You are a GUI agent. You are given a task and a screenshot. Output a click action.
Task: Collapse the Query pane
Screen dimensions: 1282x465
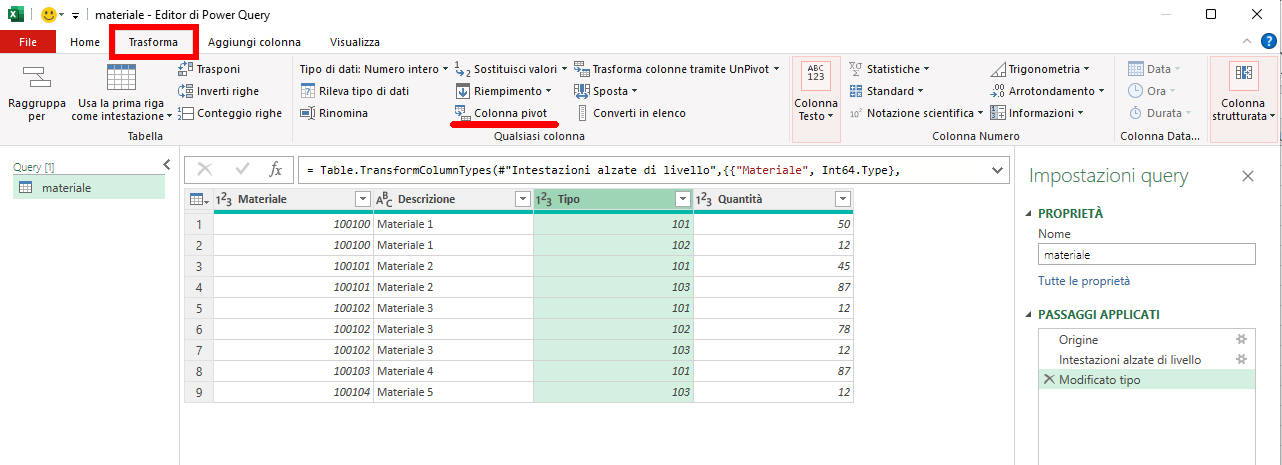(167, 164)
